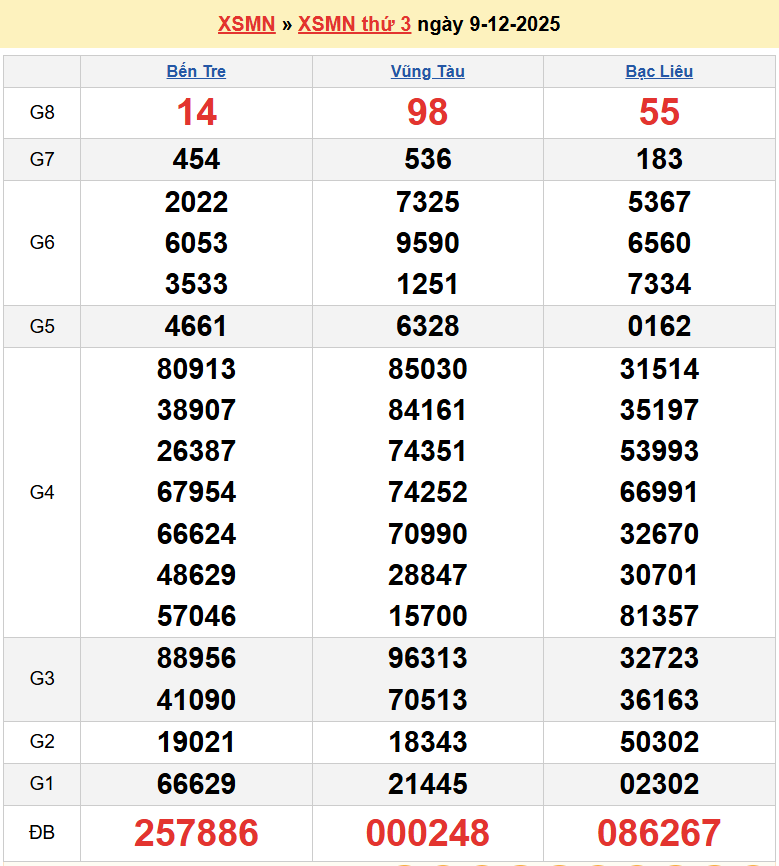Select the G1 number 66629
The width and height of the screenshot is (779, 866).
point(196,785)
